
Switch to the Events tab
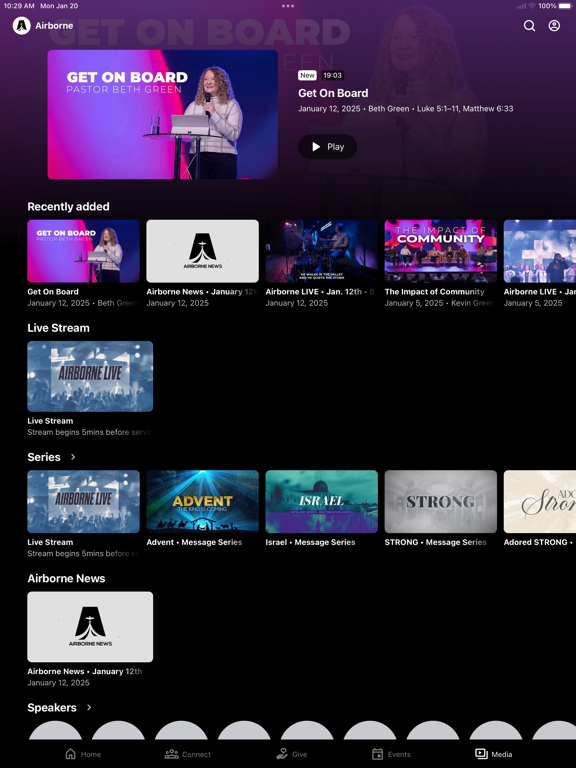(x=391, y=754)
